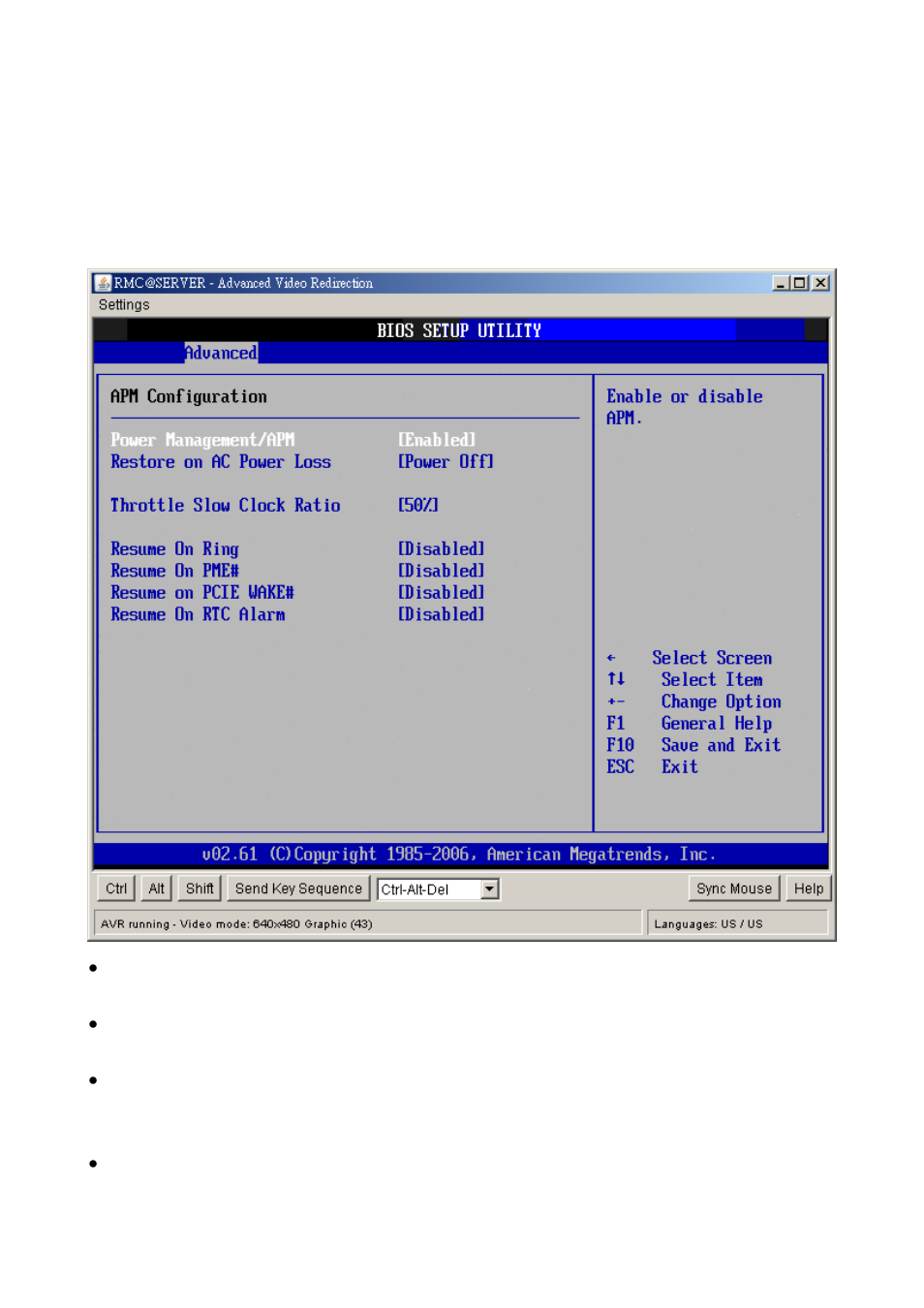
Task: Click the Java icon in title bar
Action: [x=103, y=283]
